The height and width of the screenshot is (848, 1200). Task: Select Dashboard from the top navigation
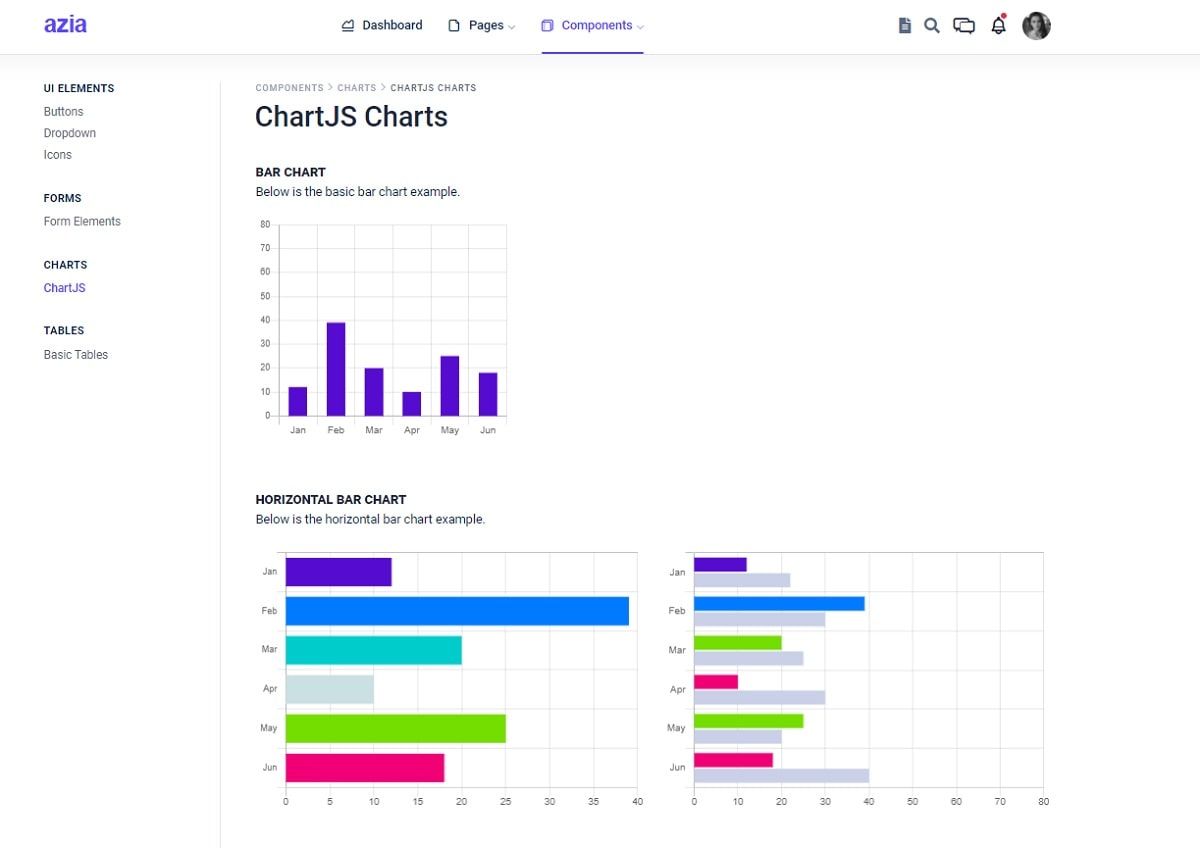[391, 25]
